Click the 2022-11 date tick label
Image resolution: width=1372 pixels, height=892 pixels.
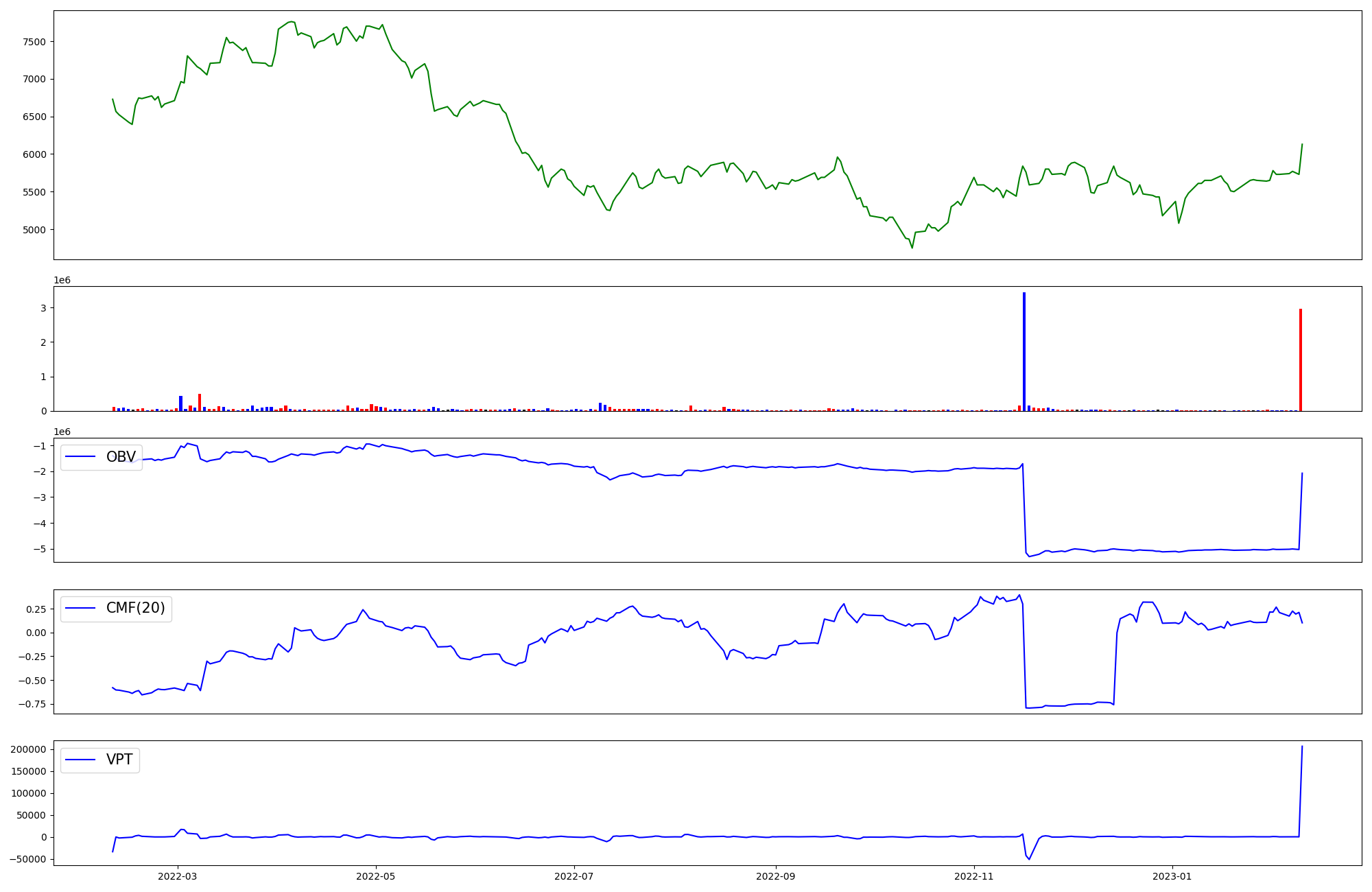click(973, 876)
